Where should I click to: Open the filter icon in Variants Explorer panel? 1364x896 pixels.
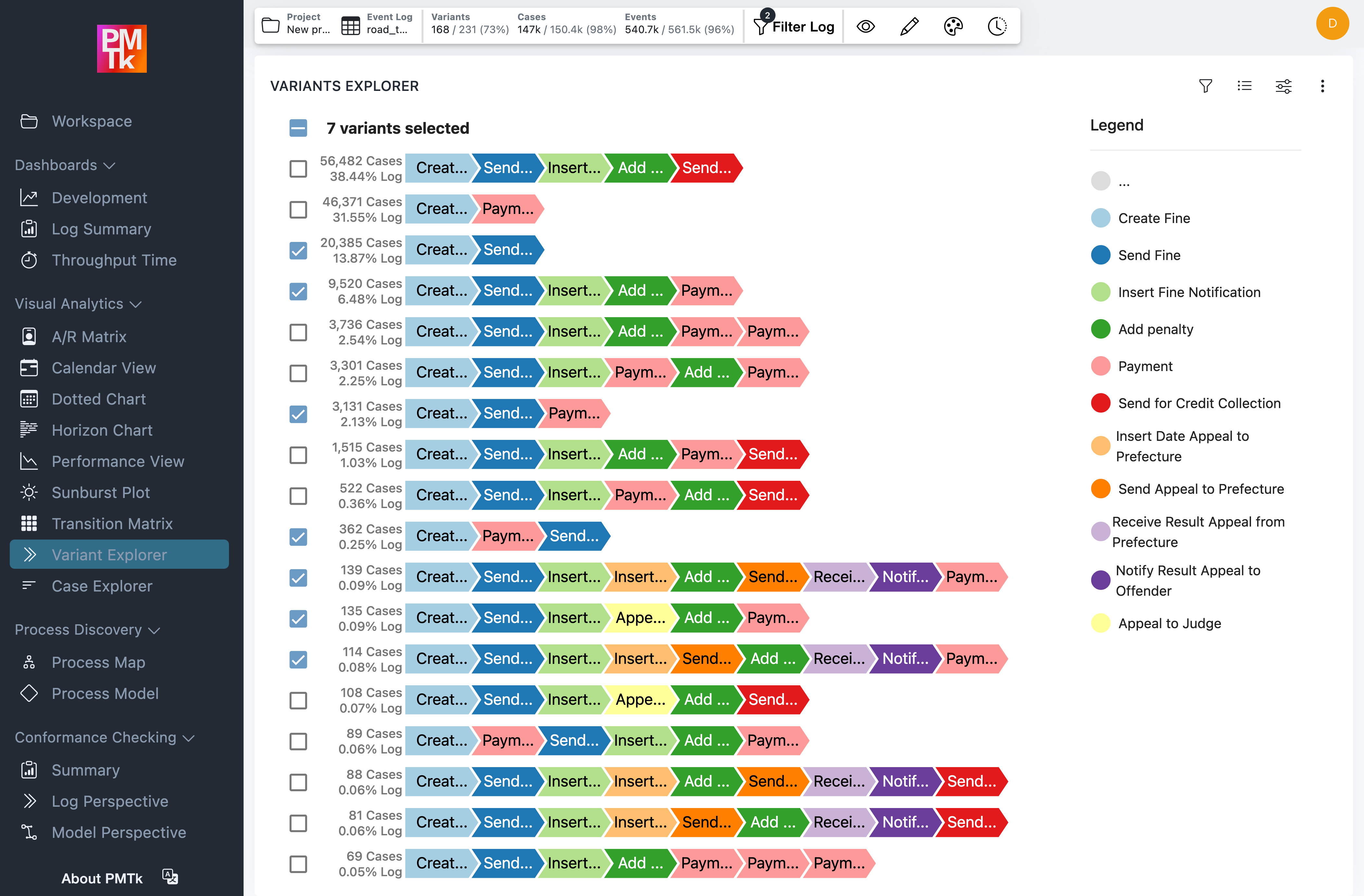pyautogui.click(x=1206, y=86)
